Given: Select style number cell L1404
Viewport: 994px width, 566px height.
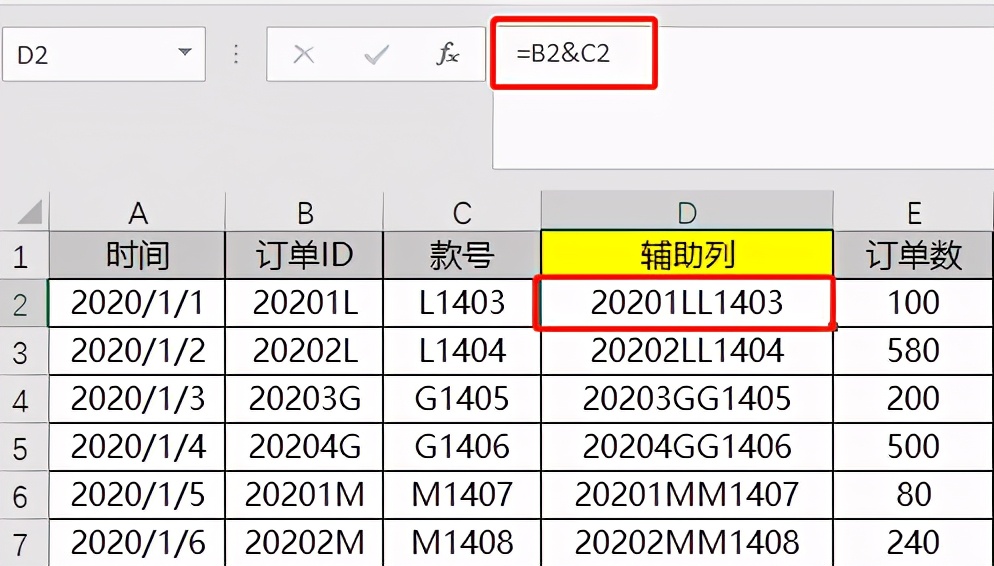Looking at the screenshot, I should click(462, 352).
